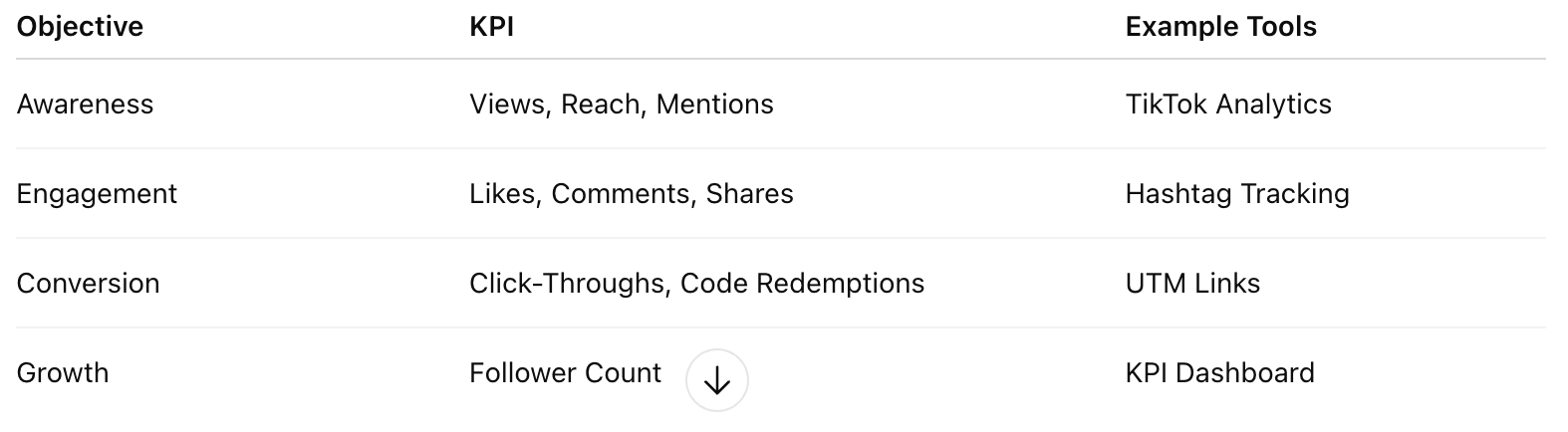Image resolution: width=1568 pixels, height=432 pixels.
Task: Click the word Likes in the Engagement row
Action: 504,194
